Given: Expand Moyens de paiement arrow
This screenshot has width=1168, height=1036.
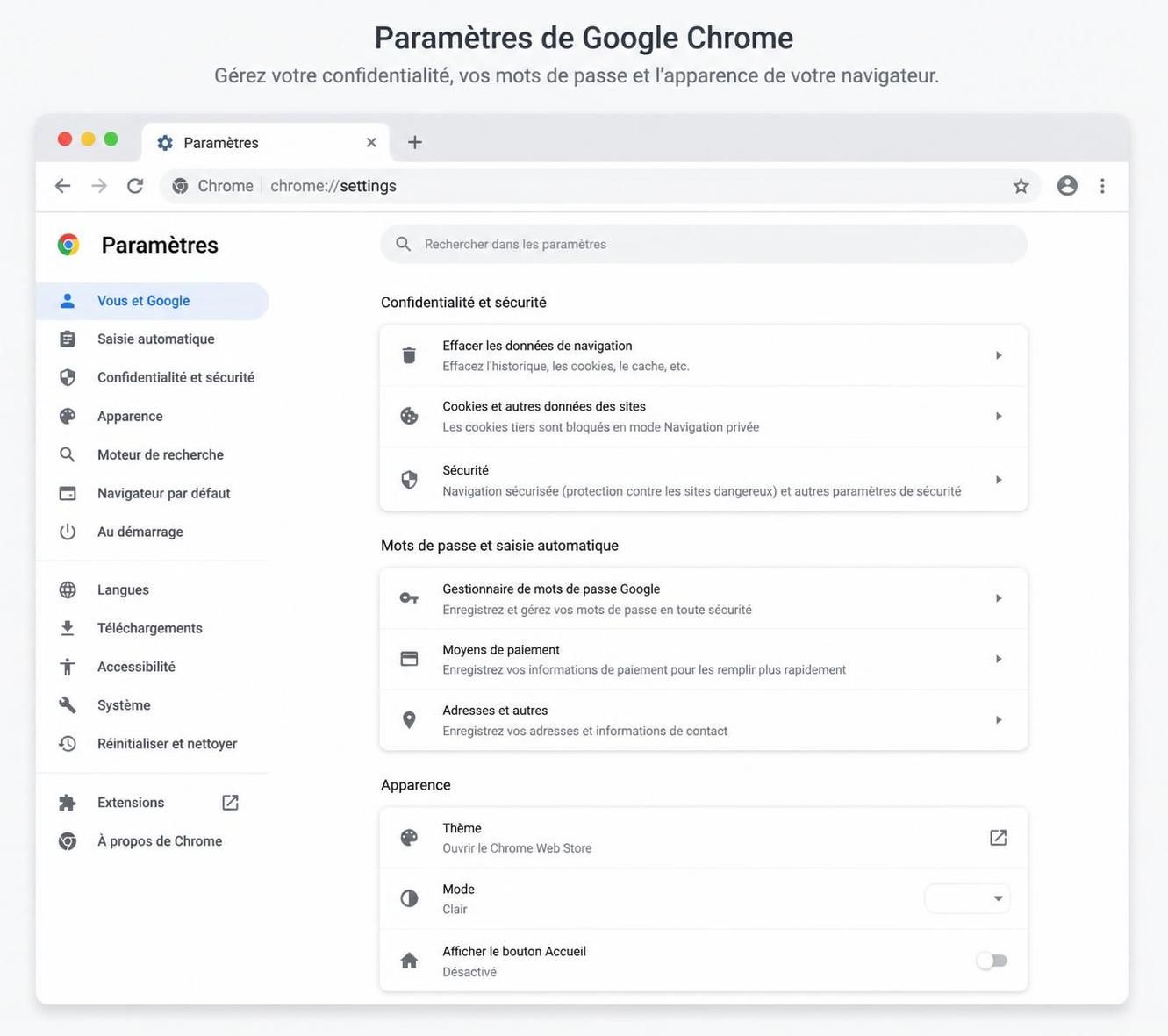Looking at the screenshot, I should 999,659.
